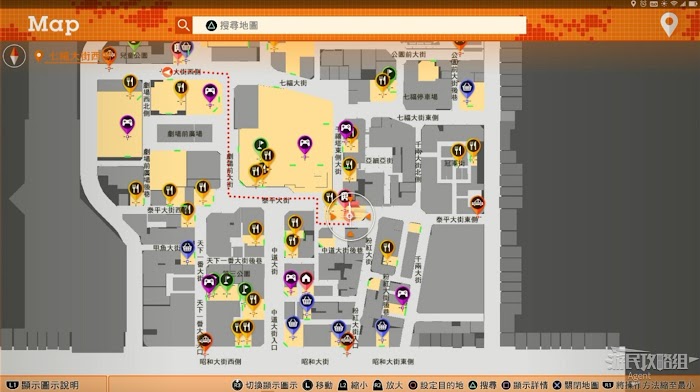The width and height of the screenshot is (700, 392).
Task: Select taxi pin next to 兒童公園
Action: (109, 56)
